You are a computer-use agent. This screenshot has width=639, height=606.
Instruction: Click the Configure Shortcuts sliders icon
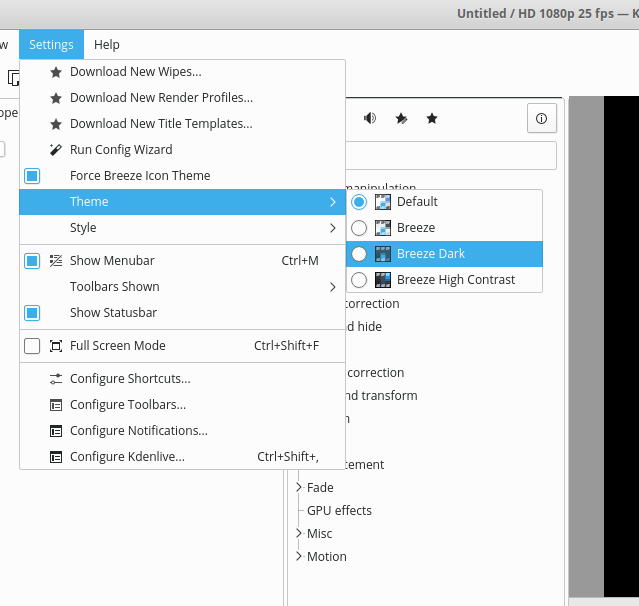point(56,379)
